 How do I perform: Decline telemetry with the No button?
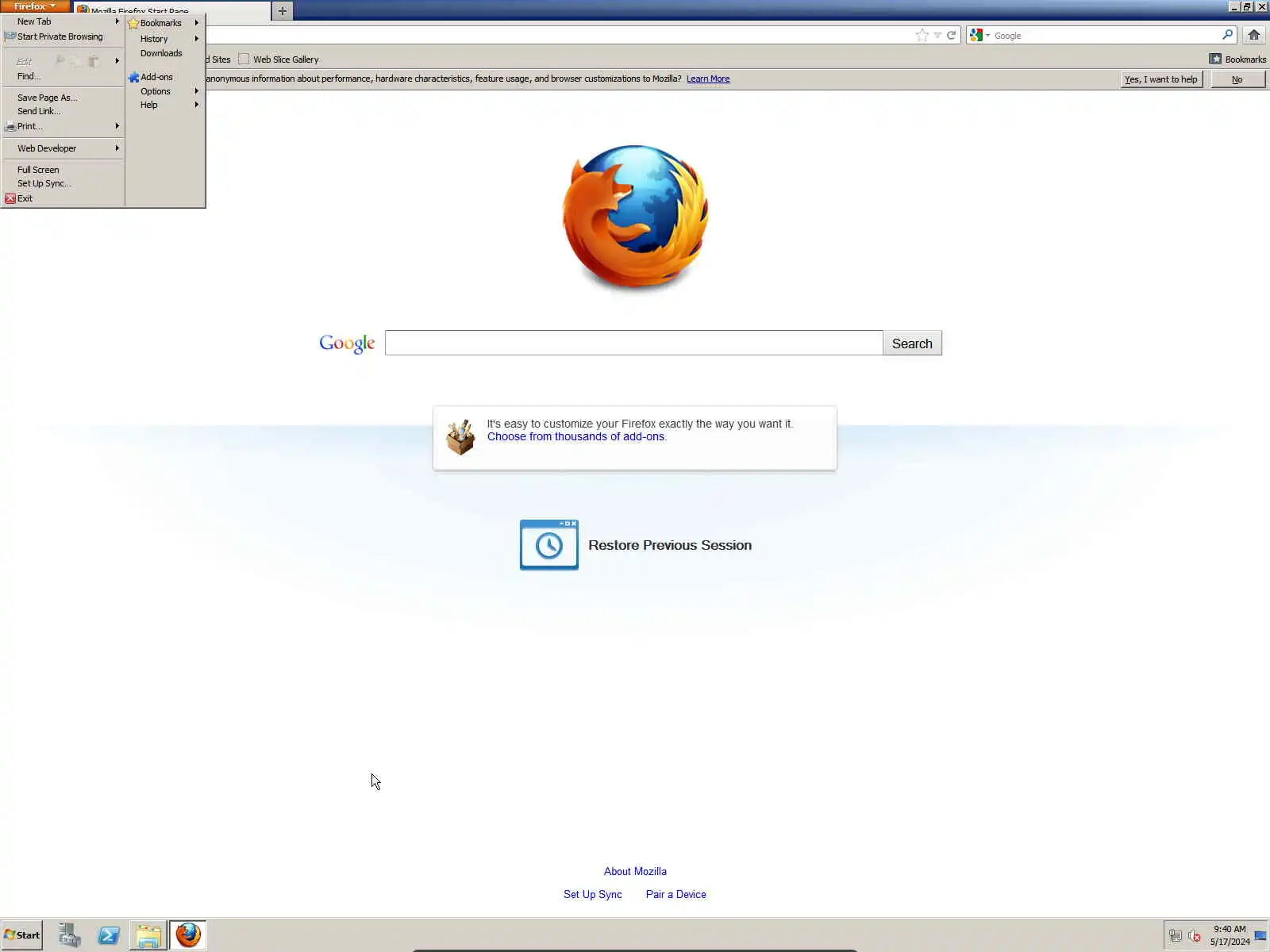pos(1237,79)
